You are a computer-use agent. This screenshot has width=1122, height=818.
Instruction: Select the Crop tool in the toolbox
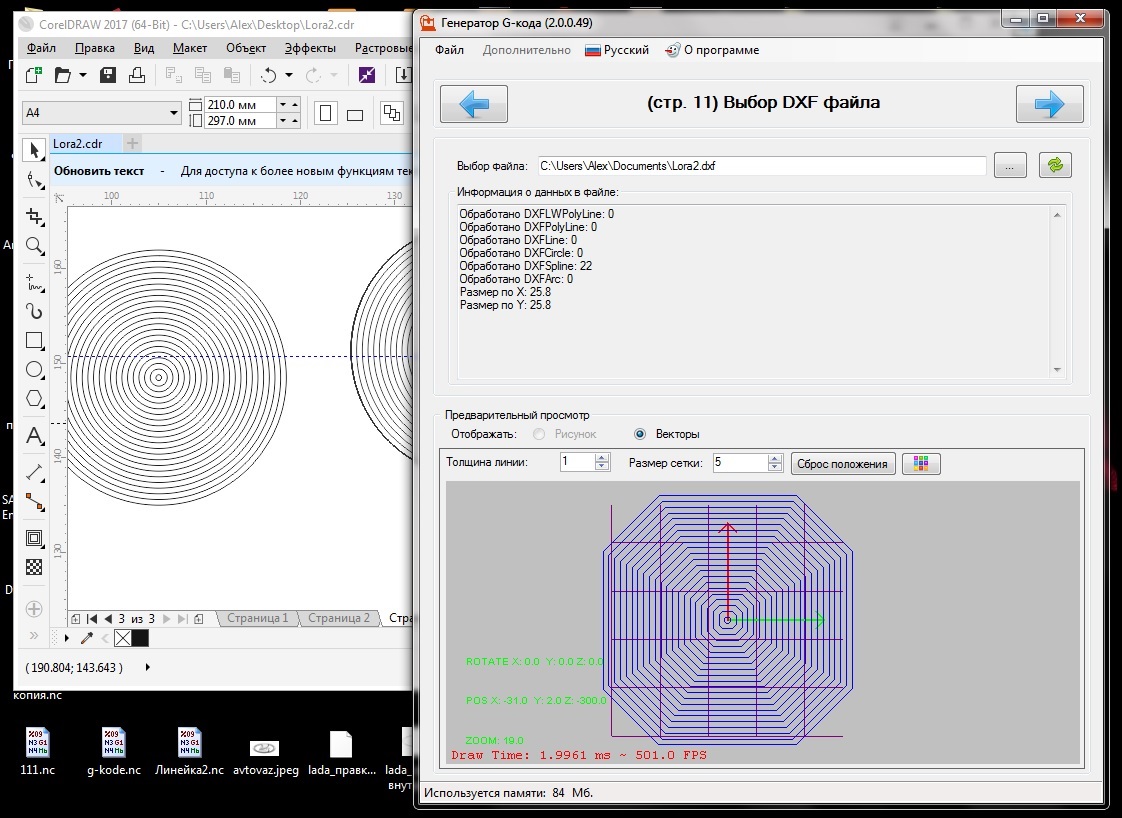click(35, 216)
